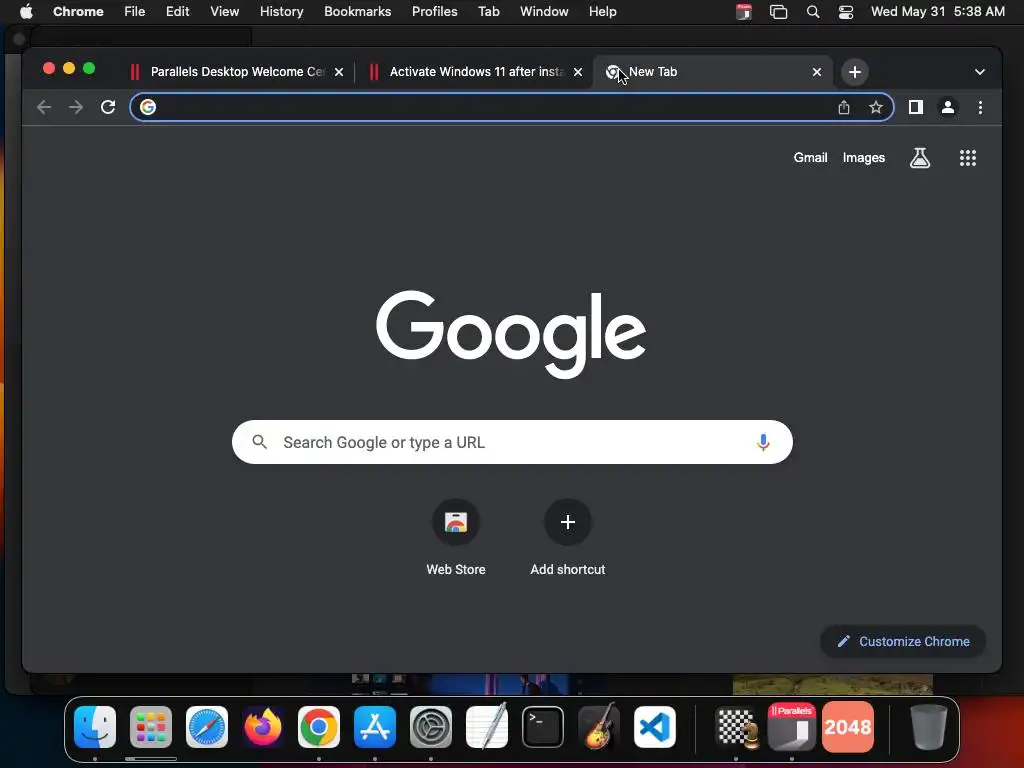Open GarageBand from the Dock

(x=599, y=726)
